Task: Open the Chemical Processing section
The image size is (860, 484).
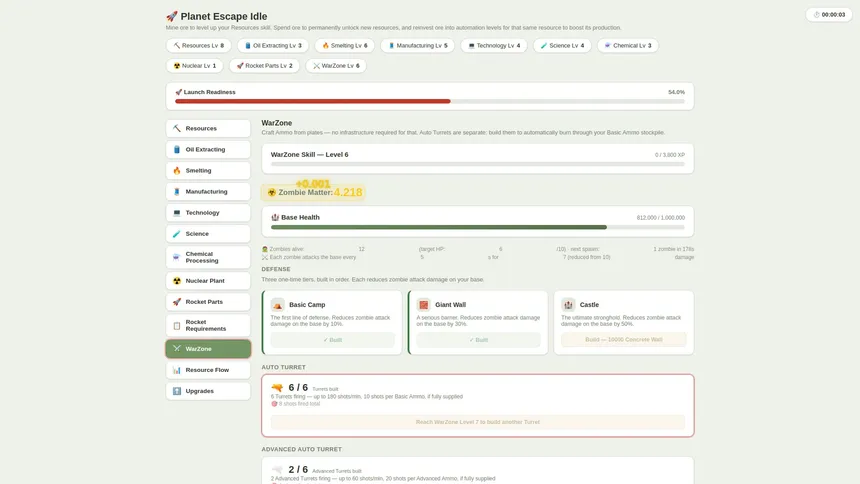Action: pyautogui.click(x=208, y=257)
